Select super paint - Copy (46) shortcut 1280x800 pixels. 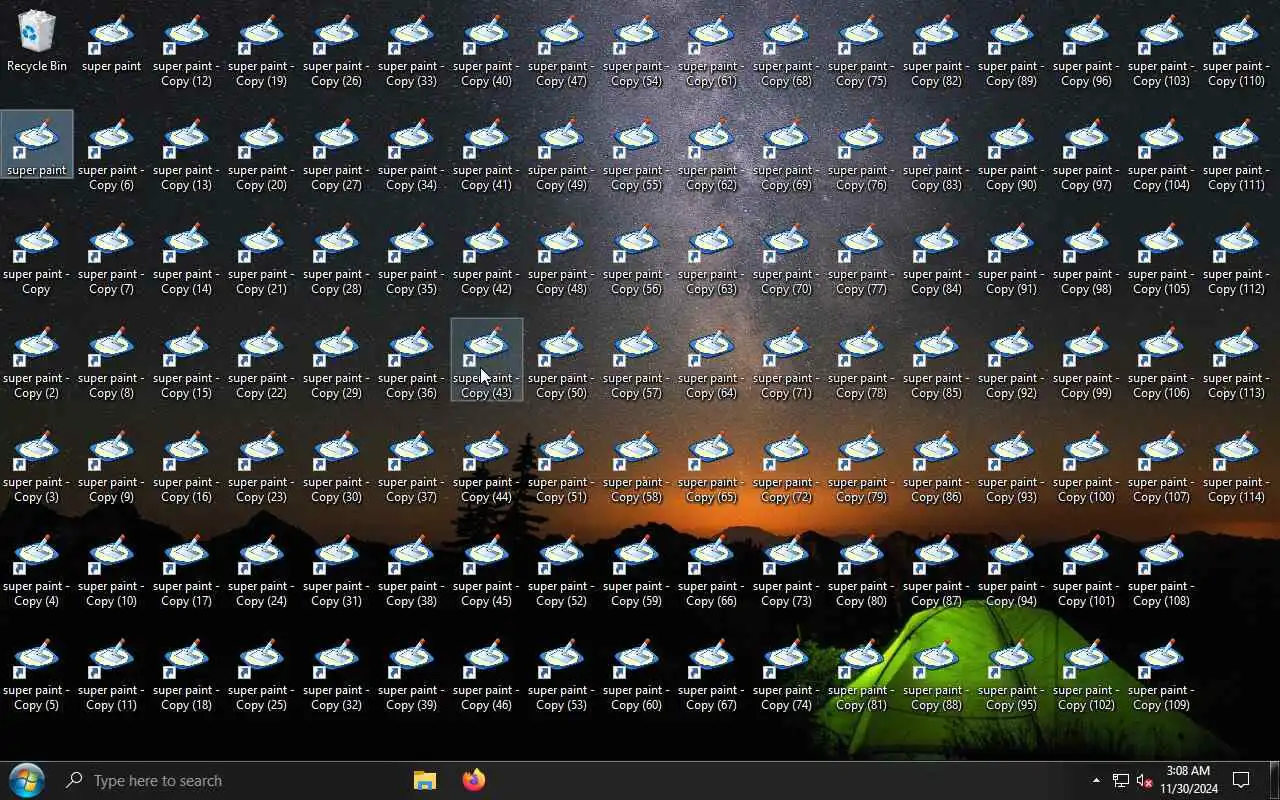coord(487,674)
